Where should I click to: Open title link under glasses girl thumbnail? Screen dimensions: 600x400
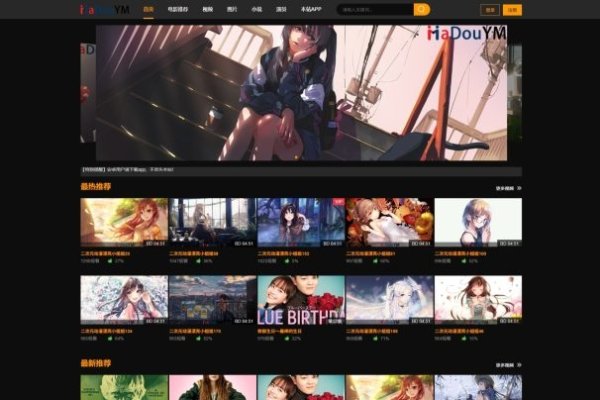(460, 253)
